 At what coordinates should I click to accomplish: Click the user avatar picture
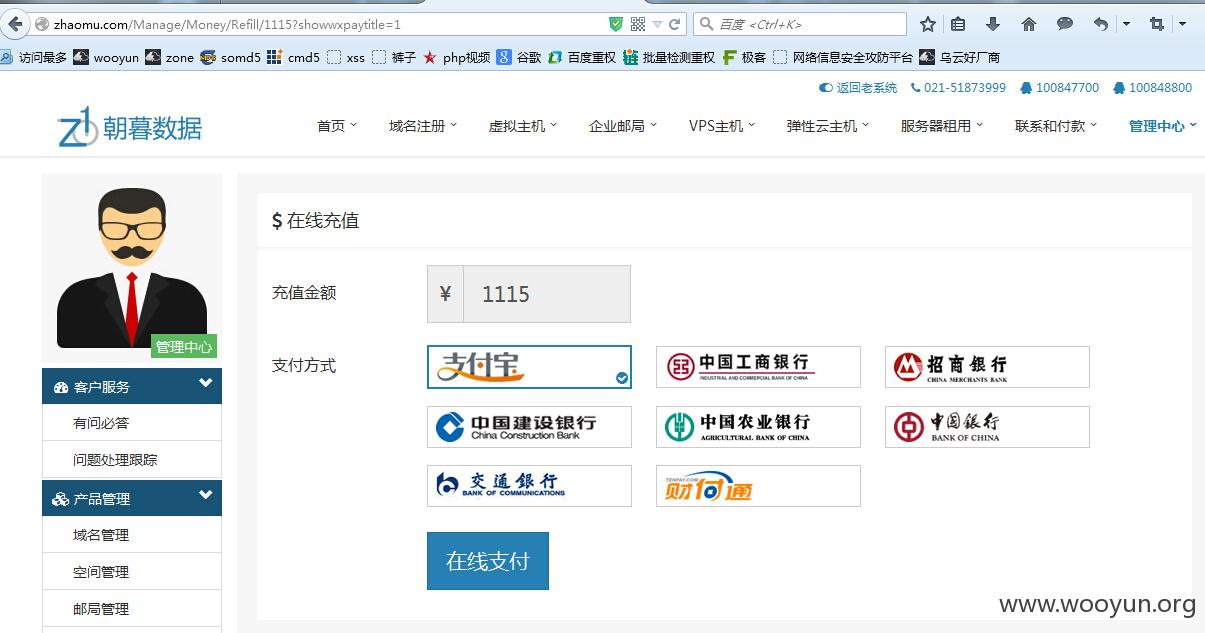tap(132, 267)
